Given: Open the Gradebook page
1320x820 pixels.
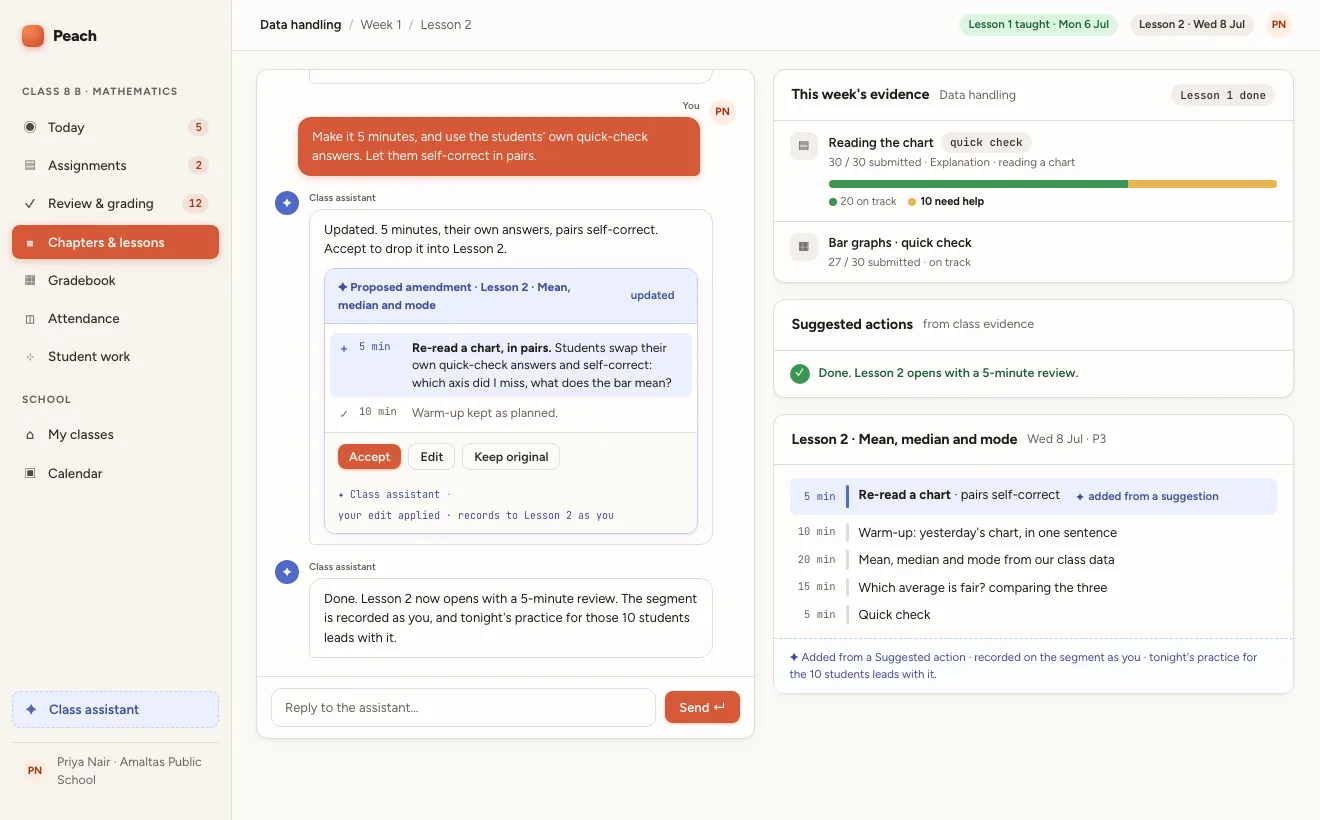Looking at the screenshot, I should (x=115, y=280).
